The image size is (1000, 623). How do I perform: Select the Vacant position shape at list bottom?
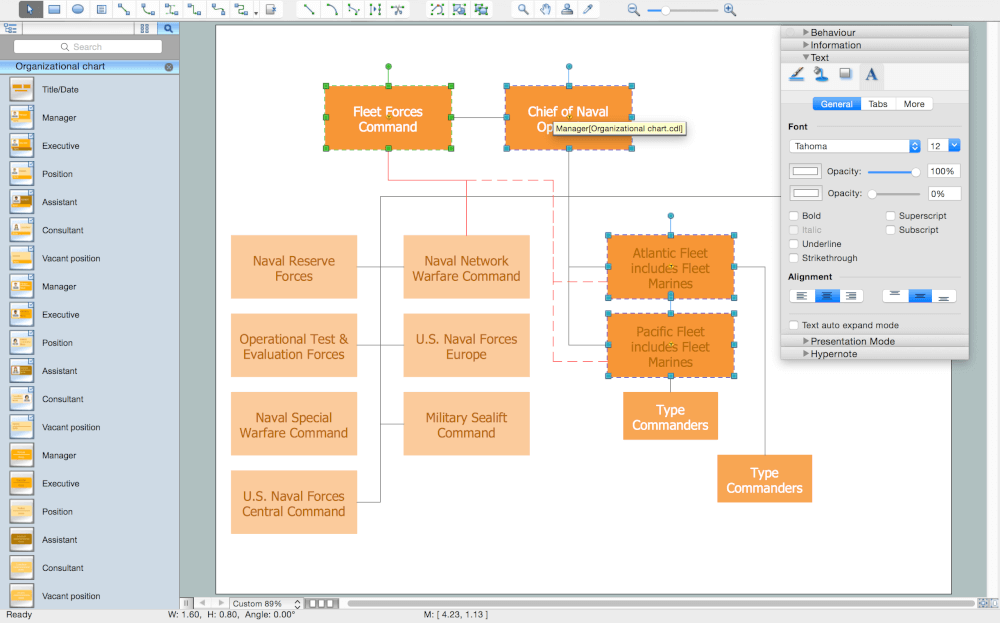tap(71, 596)
